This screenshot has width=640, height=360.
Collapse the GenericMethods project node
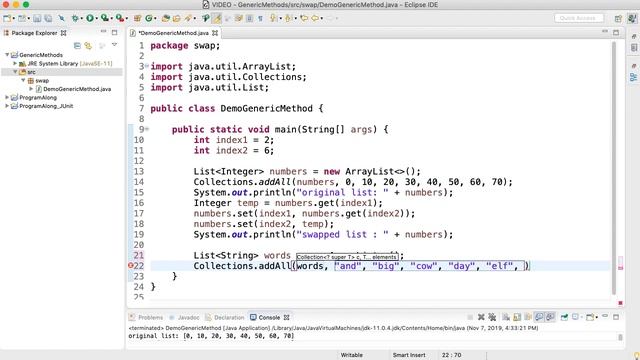[7, 55]
